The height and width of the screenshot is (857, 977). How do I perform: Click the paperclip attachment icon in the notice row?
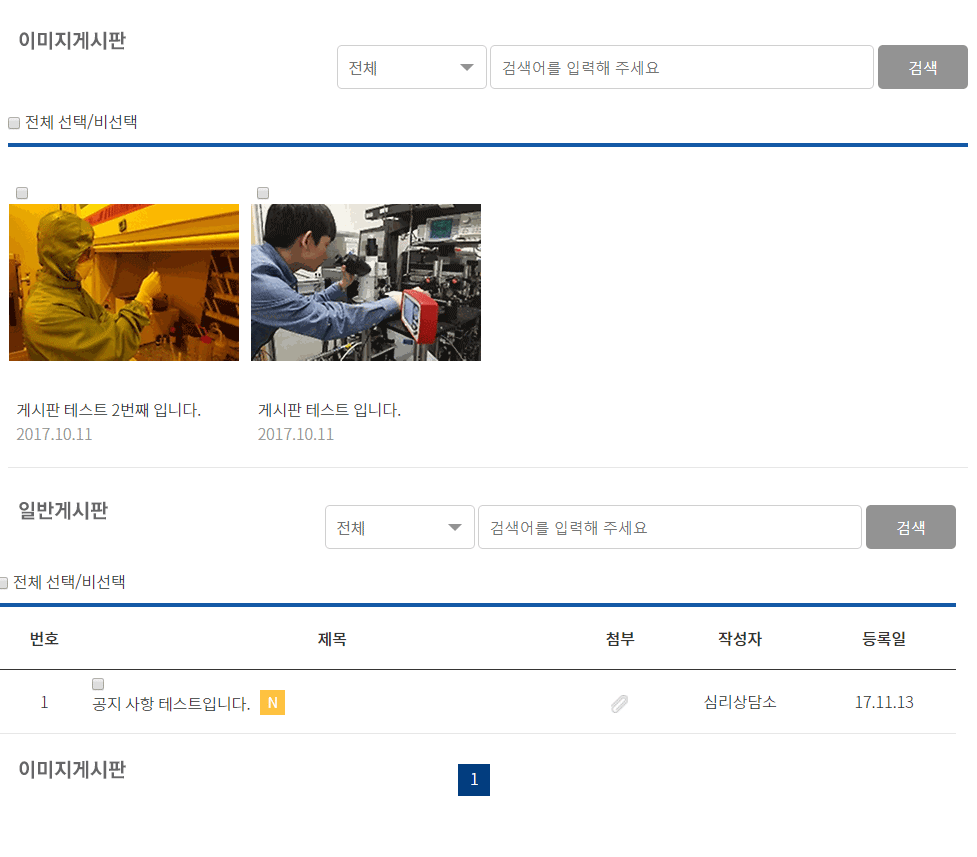tap(619, 704)
